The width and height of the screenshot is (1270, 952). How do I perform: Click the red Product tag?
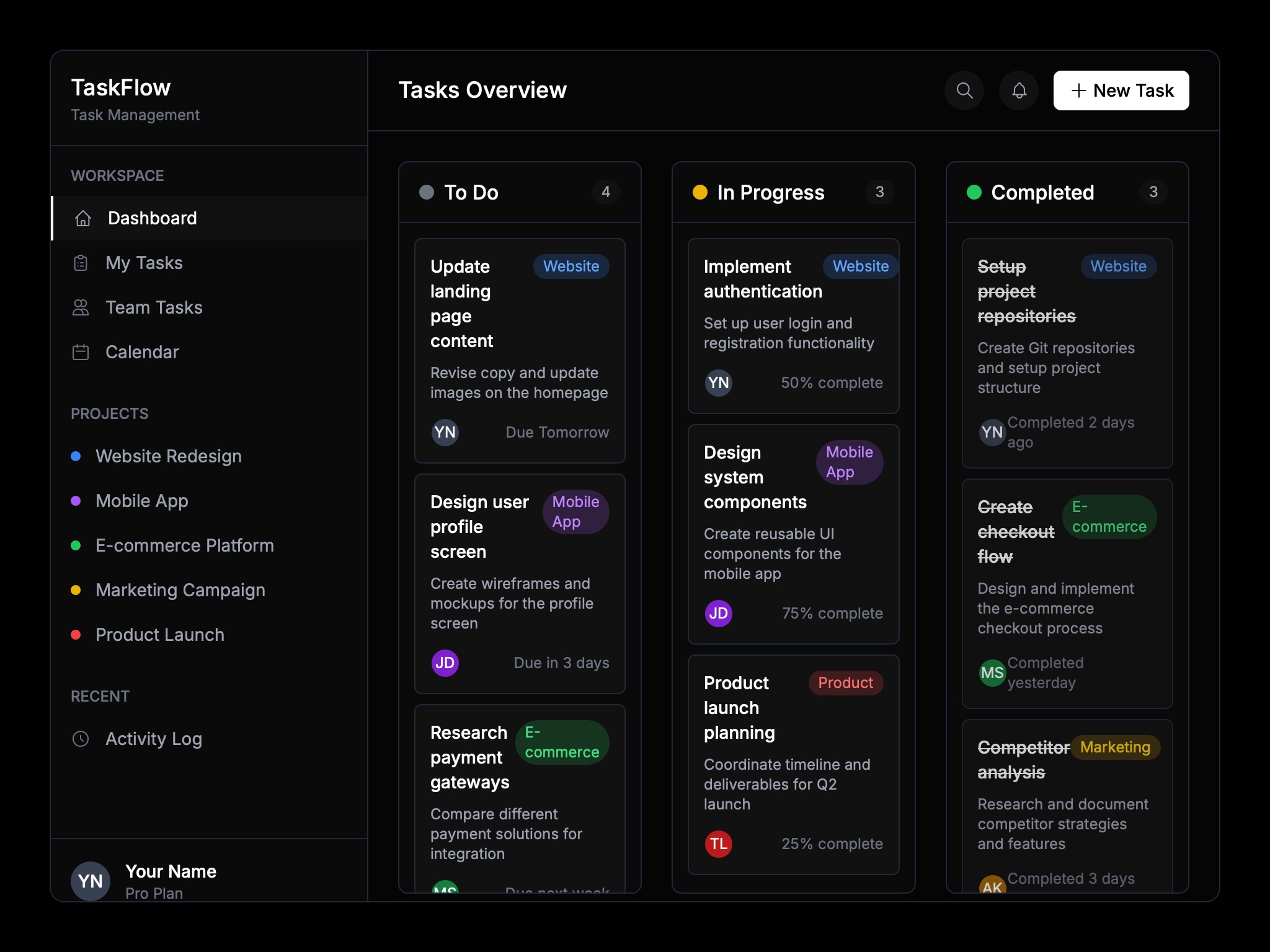point(846,683)
